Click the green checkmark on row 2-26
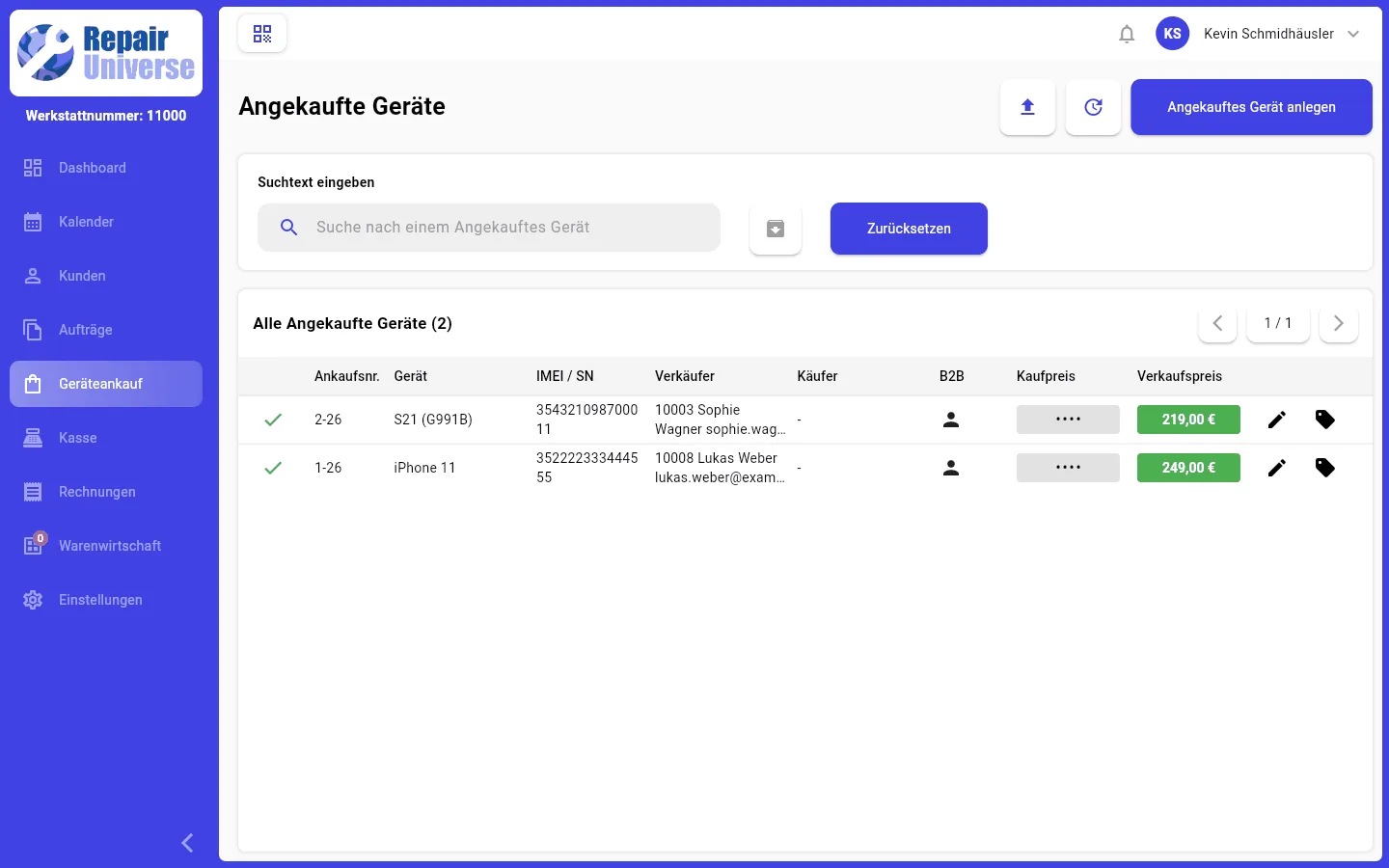Viewport: 1389px width, 868px height. [x=273, y=420]
